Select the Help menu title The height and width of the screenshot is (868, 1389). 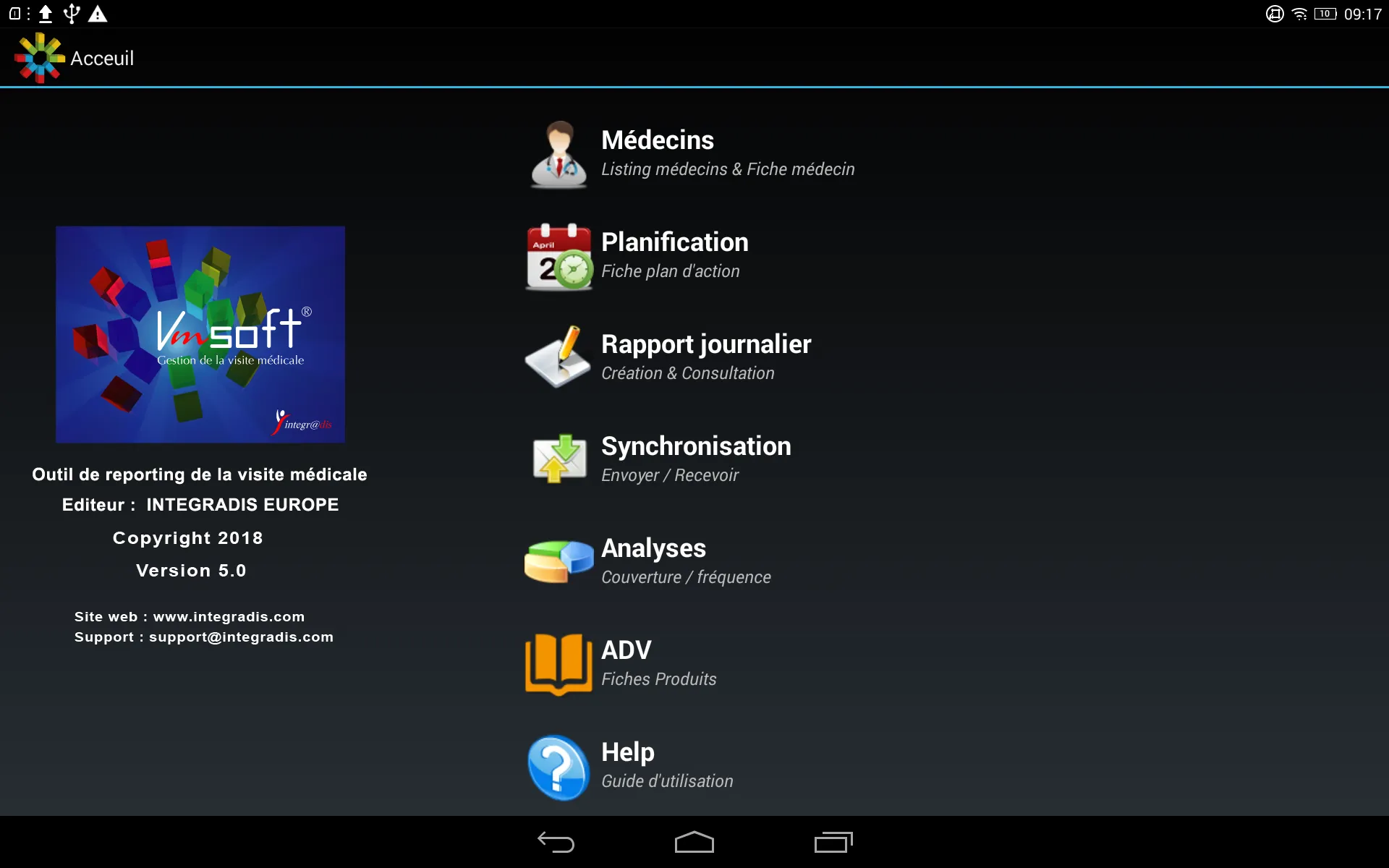[628, 752]
